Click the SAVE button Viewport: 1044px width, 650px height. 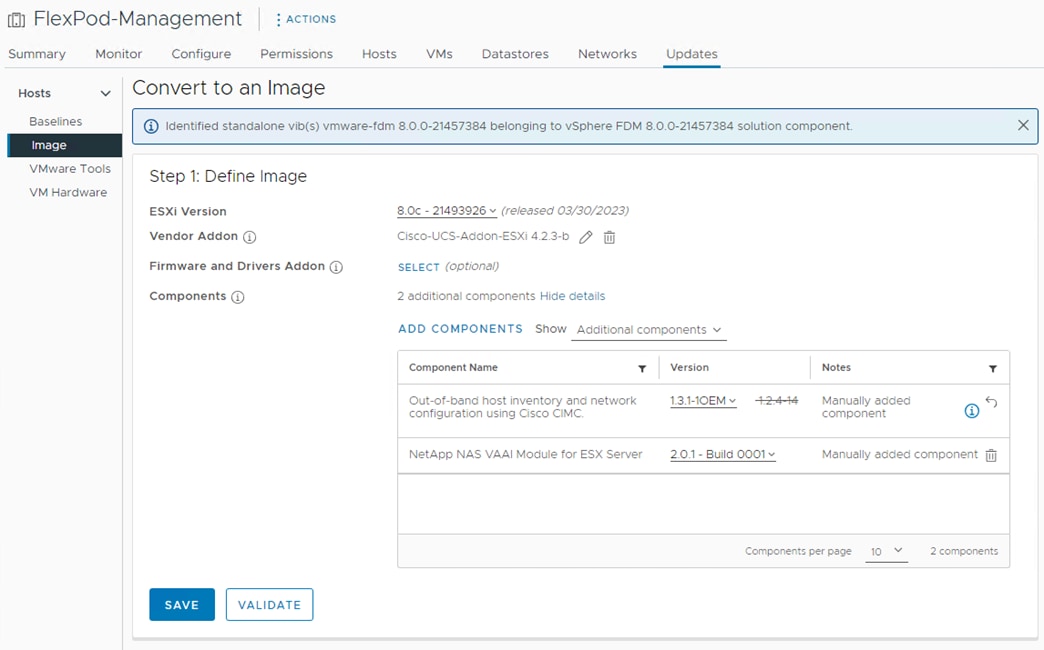coord(182,605)
